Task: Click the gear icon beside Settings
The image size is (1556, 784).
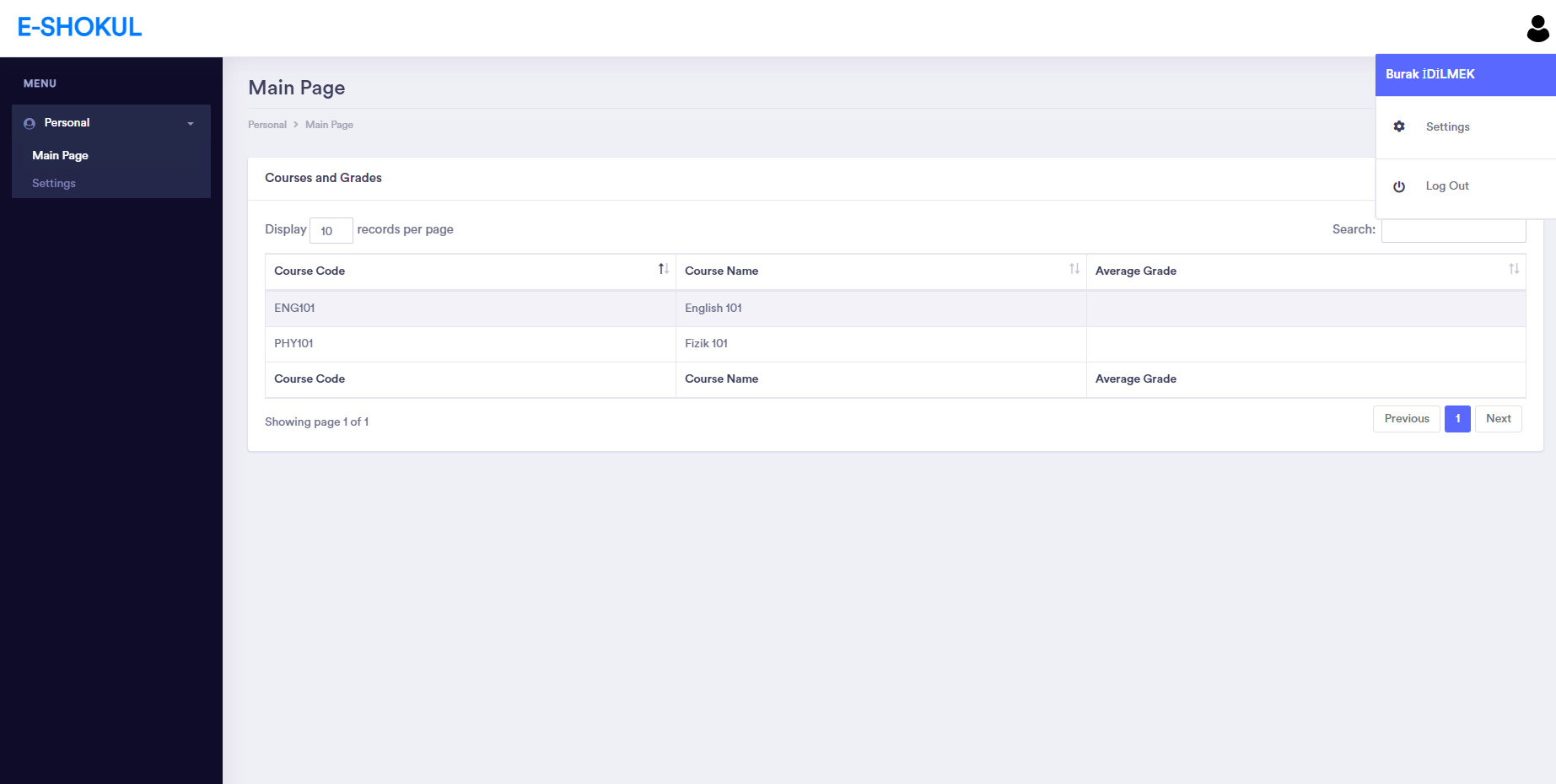Action: pyautogui.click(x=1399, y=126)
